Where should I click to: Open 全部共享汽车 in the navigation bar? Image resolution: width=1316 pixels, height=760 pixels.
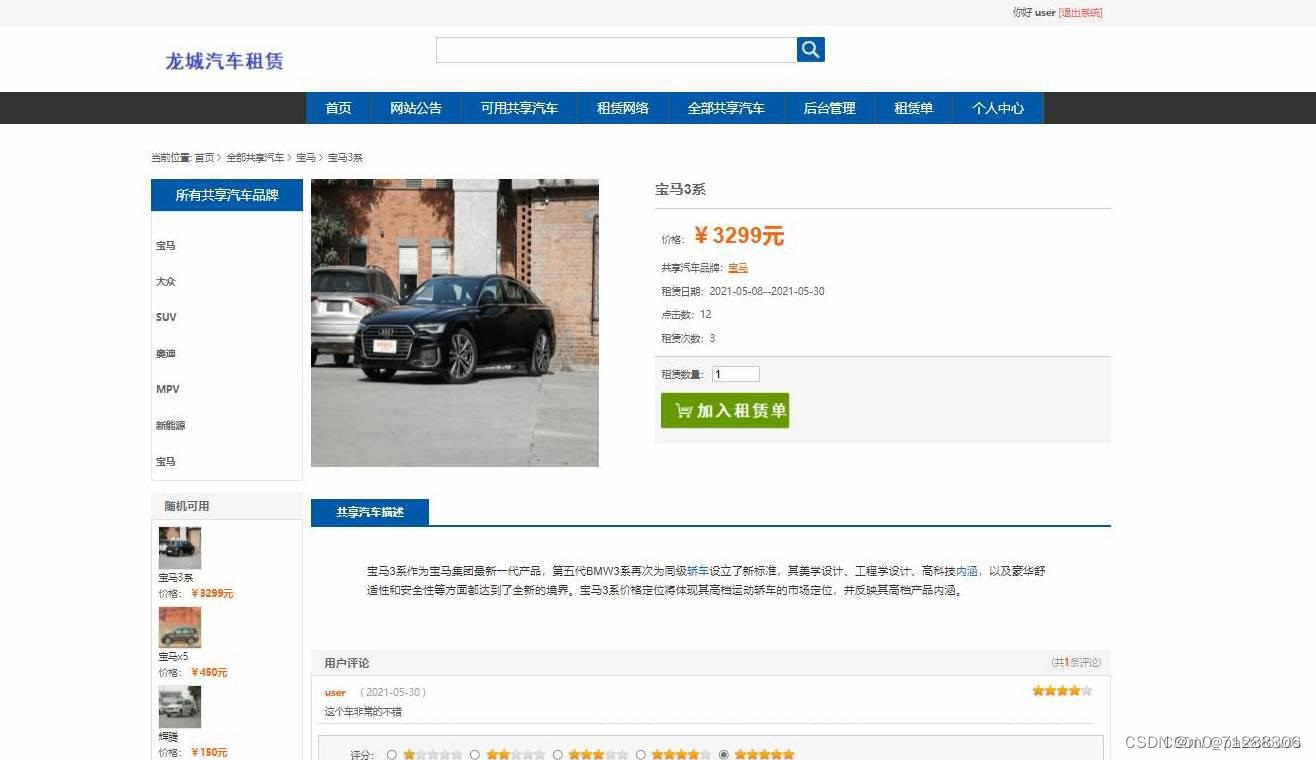(726, 108)
